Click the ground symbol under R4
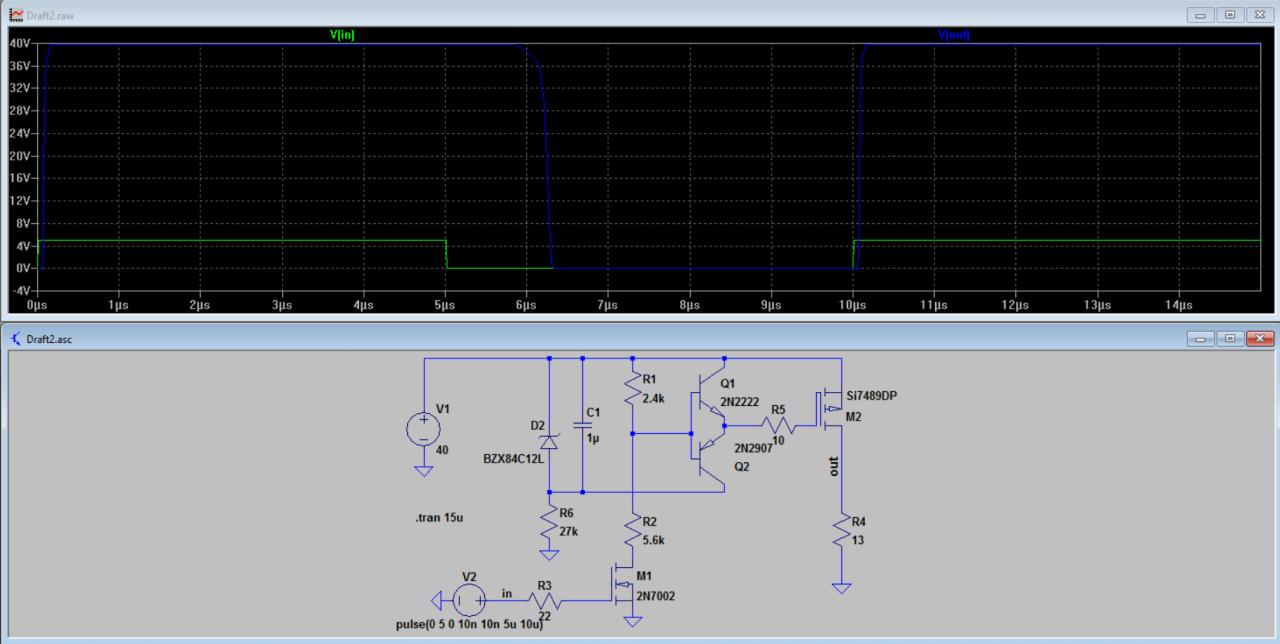1280x644 pixels. pos(841,588)
